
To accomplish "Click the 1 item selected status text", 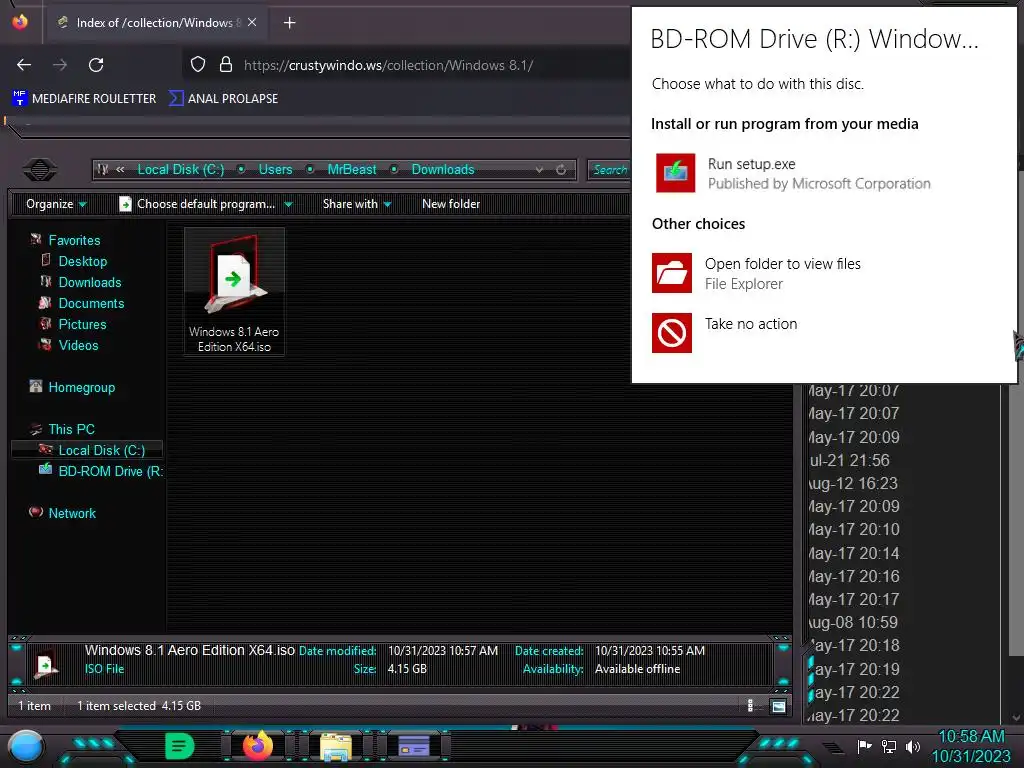I will (139, 706).
